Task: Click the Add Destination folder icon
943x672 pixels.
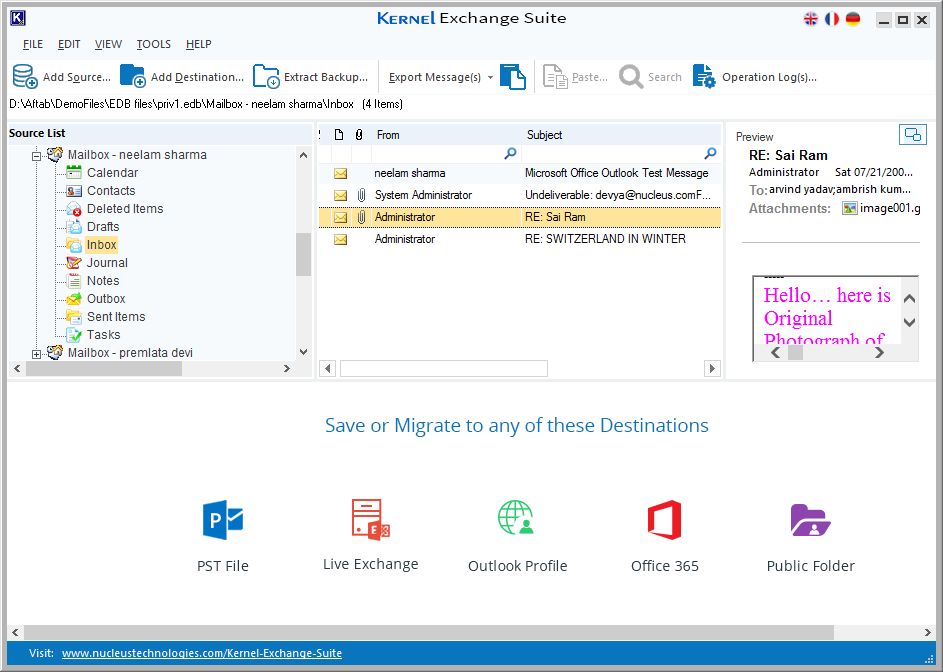Action: coord(132,76)
